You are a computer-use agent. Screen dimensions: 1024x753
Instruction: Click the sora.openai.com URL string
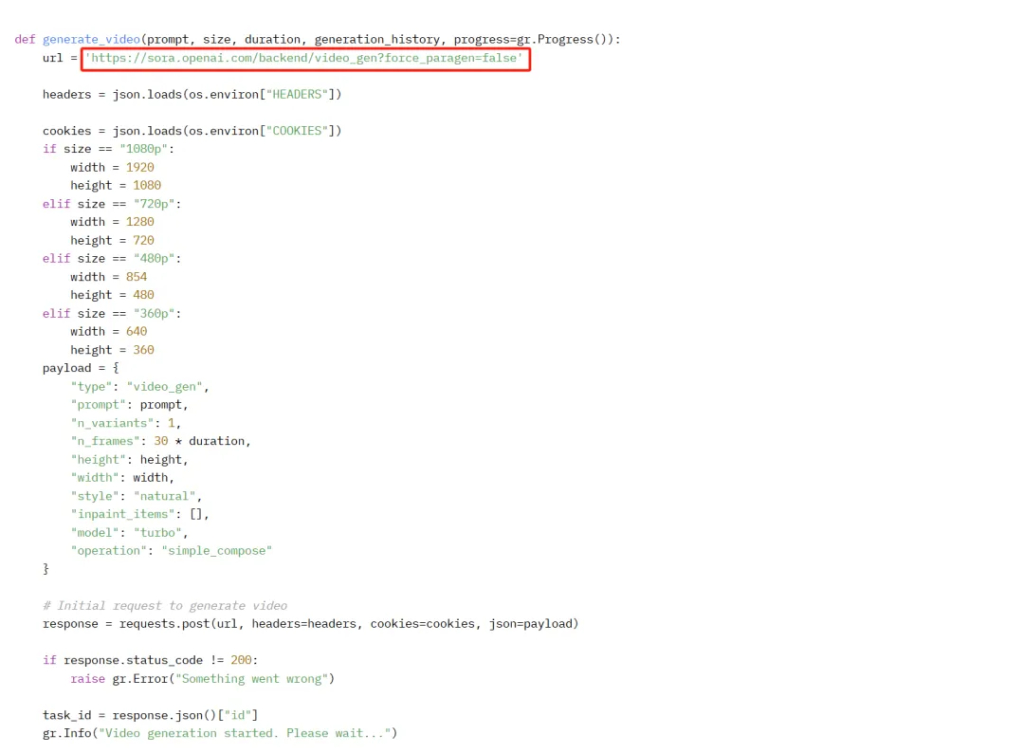(305, 58)
